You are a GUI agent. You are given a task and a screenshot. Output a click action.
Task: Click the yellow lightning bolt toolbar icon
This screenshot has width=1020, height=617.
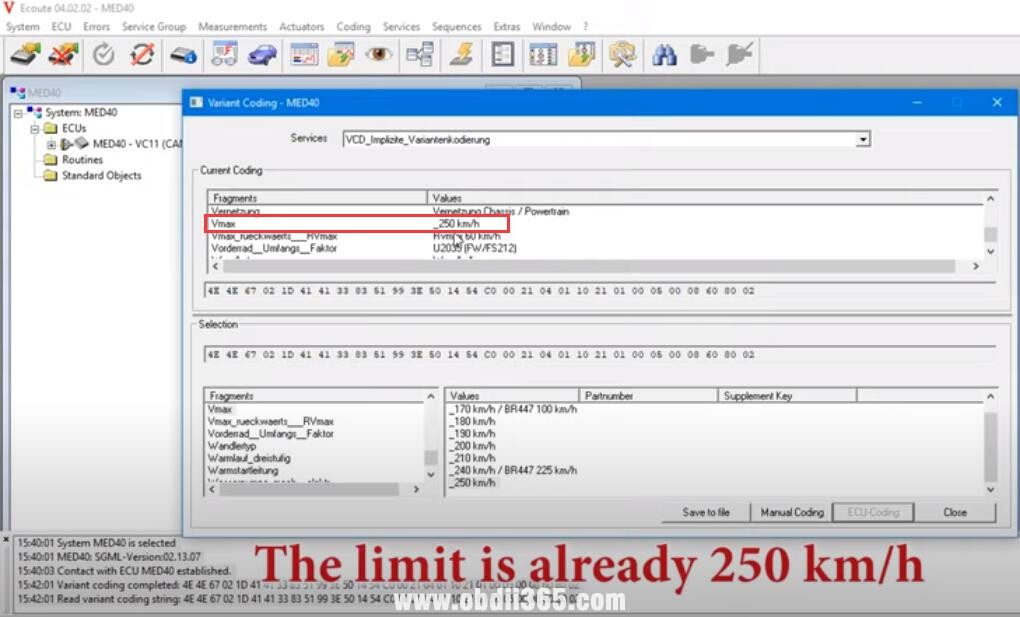coord(462,55)
